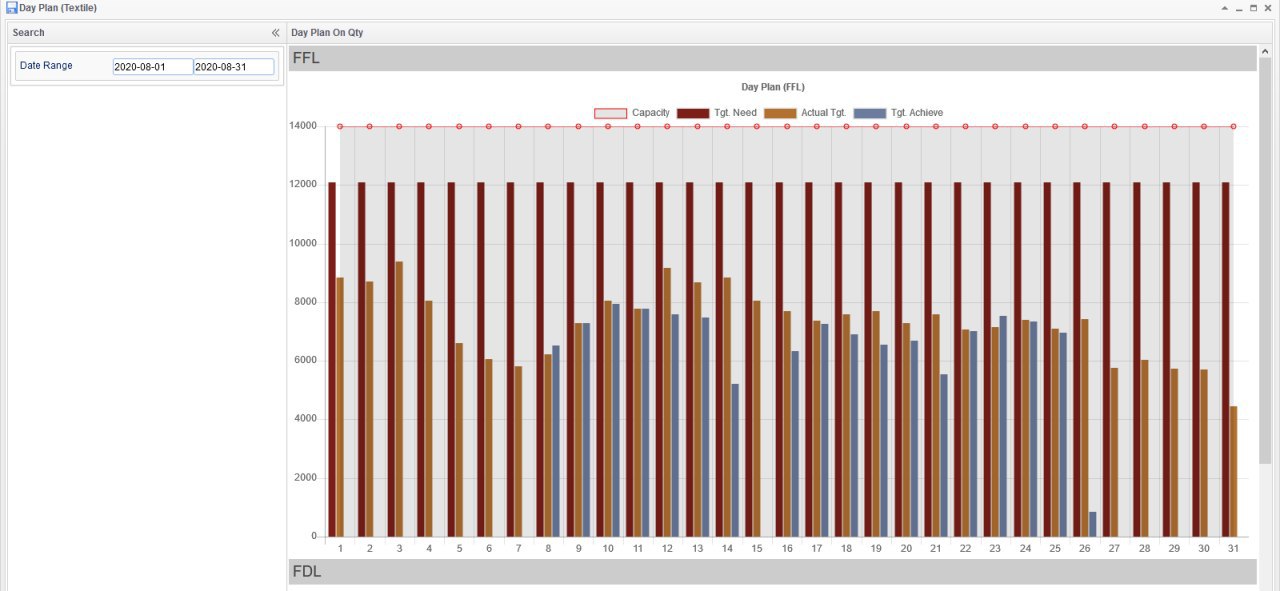
Task: Click the FFL section header
Action: 772,58
